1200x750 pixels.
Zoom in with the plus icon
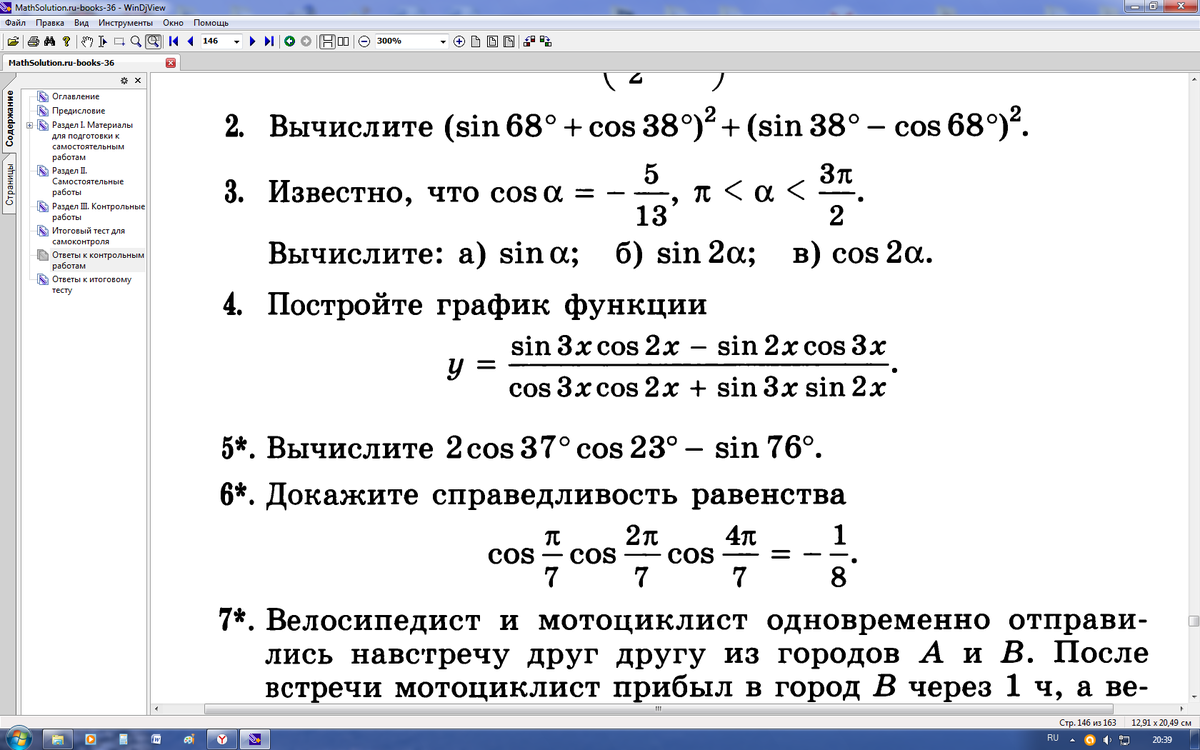pyautogui.click(x=459, y=42)
